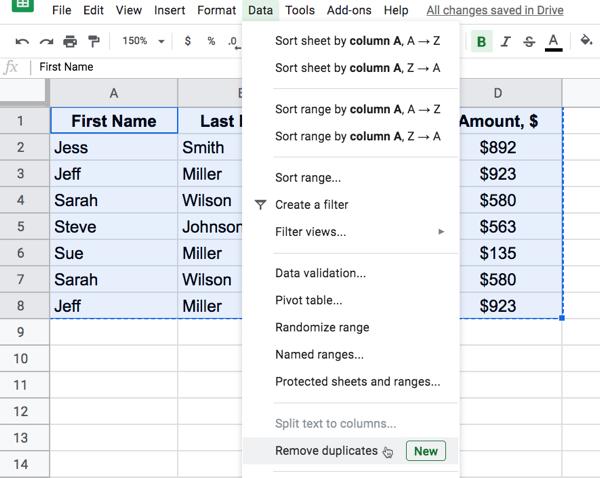Click cell containing Steve
600x478 pixels.
tap(114, 227)
